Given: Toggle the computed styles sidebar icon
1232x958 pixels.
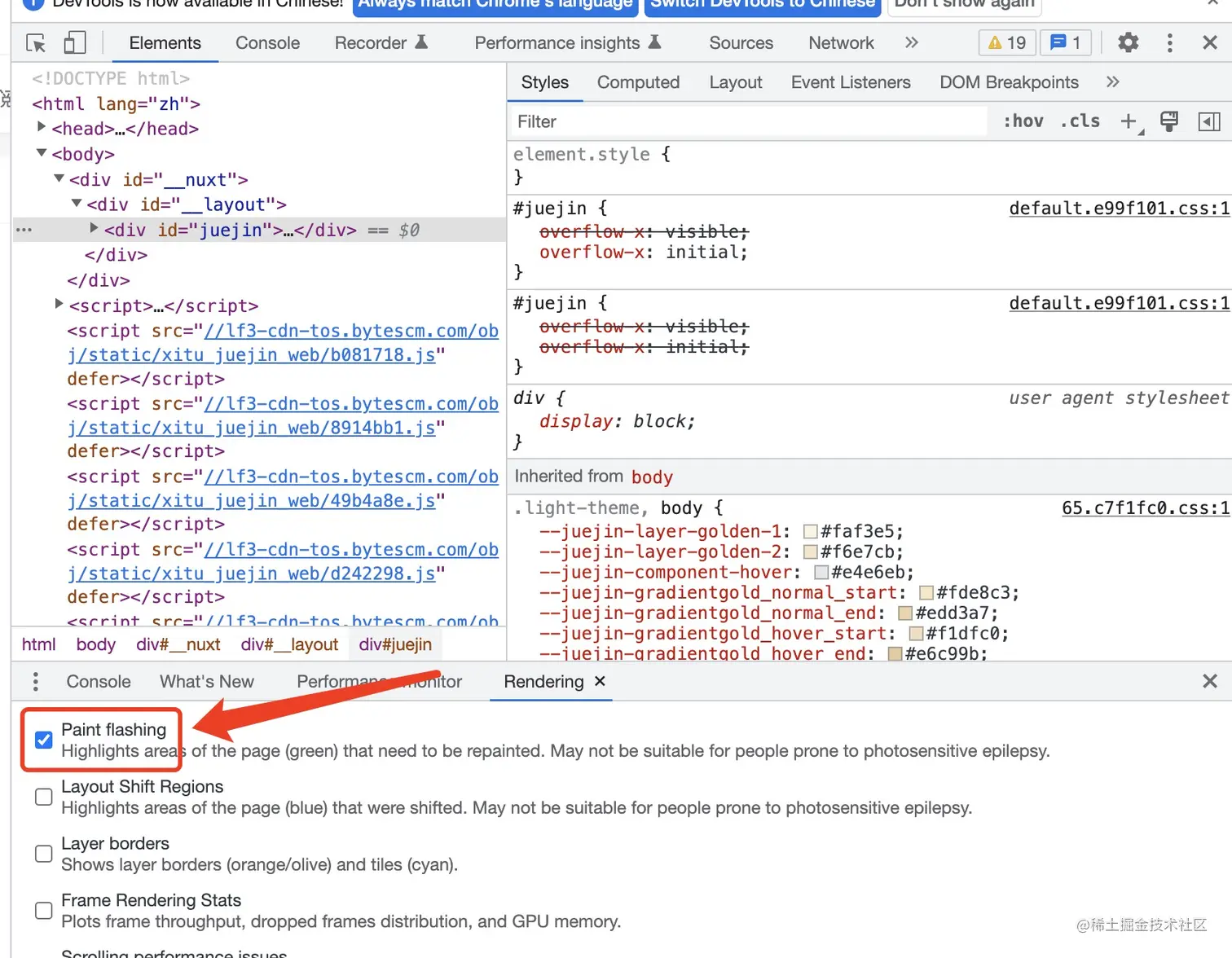Looking at the screenshot, I should click(1209, 121).
